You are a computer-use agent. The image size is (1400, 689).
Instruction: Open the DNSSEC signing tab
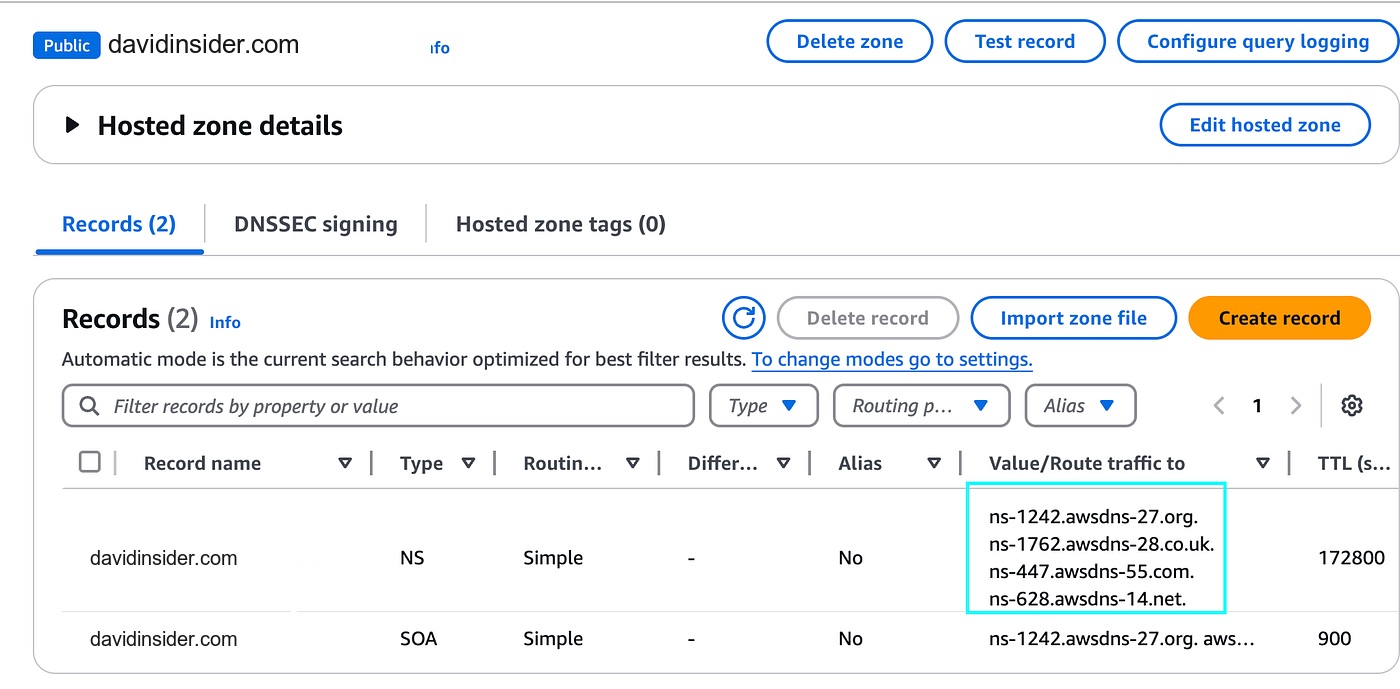316,224
